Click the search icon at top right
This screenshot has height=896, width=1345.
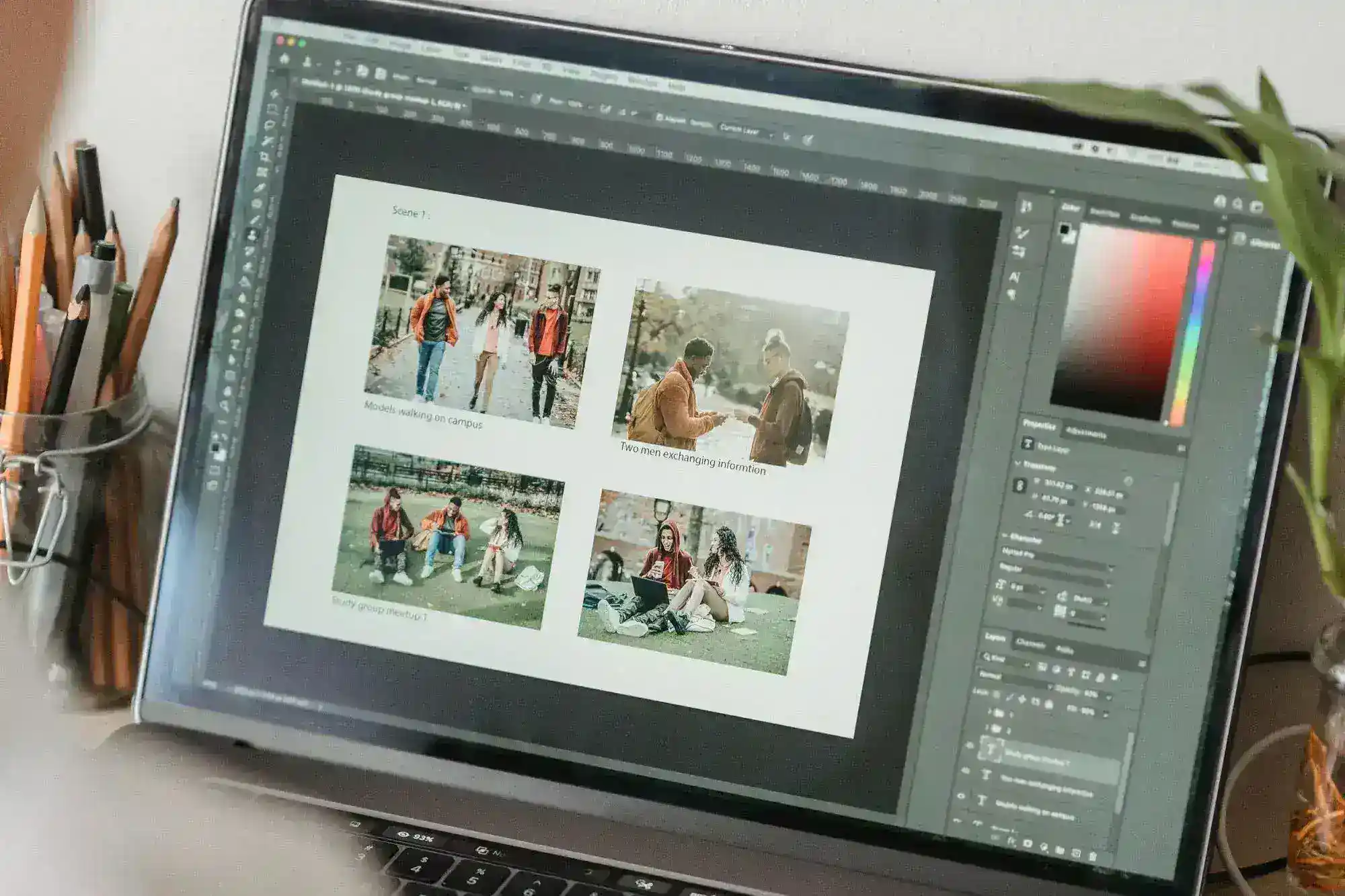click(x=1237, y=204)
